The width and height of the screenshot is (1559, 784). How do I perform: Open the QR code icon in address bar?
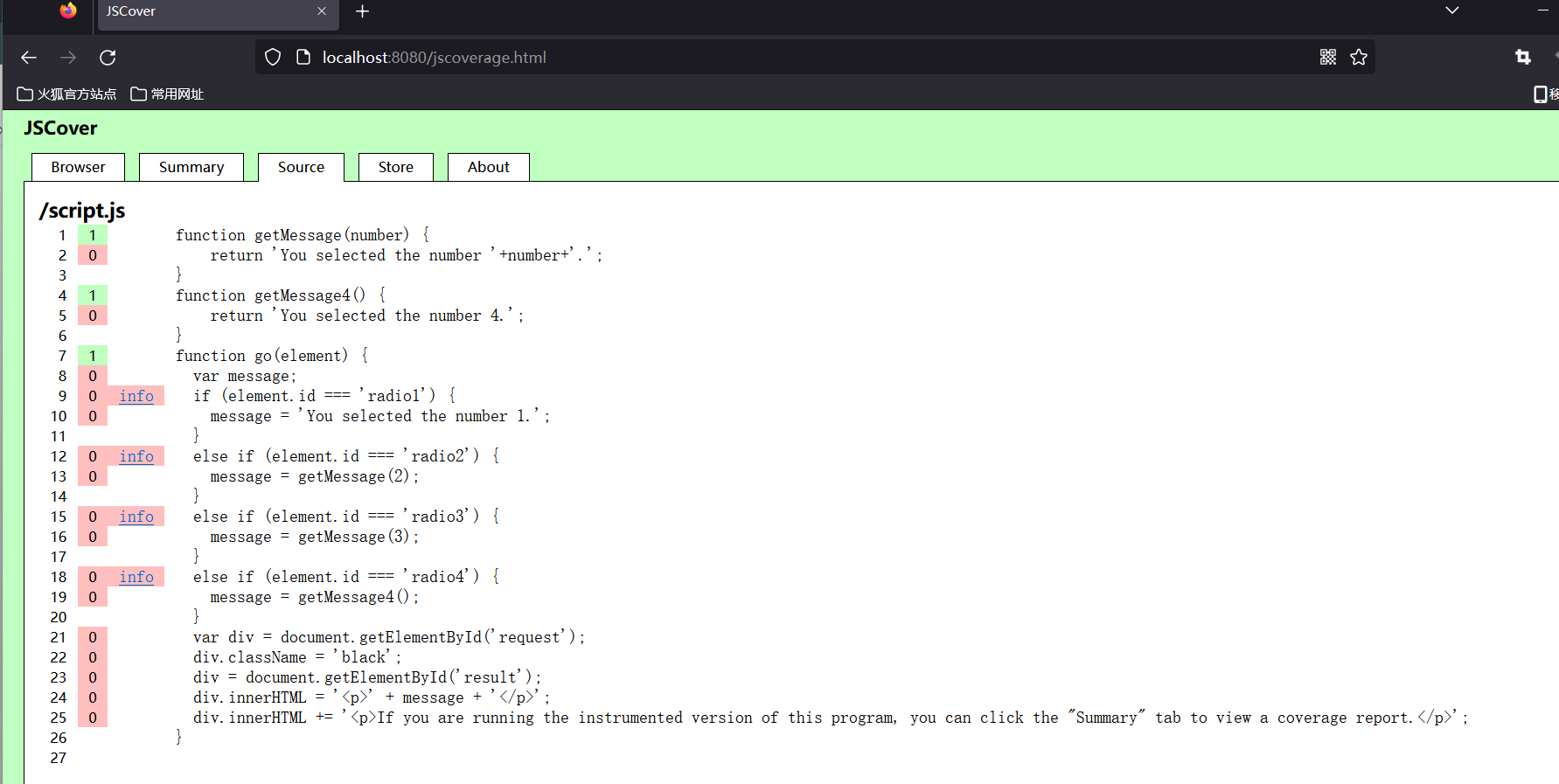(x=1328, y=58)
